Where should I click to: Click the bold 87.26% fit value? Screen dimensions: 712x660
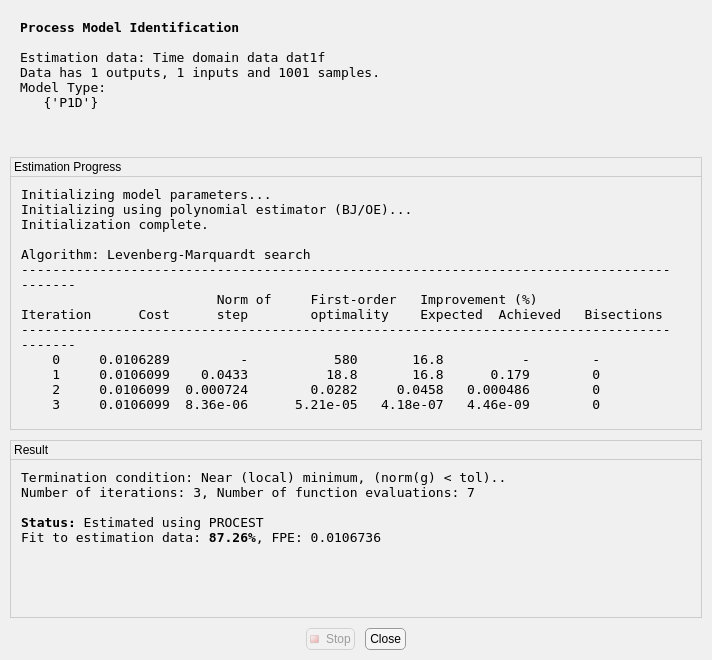232,537
